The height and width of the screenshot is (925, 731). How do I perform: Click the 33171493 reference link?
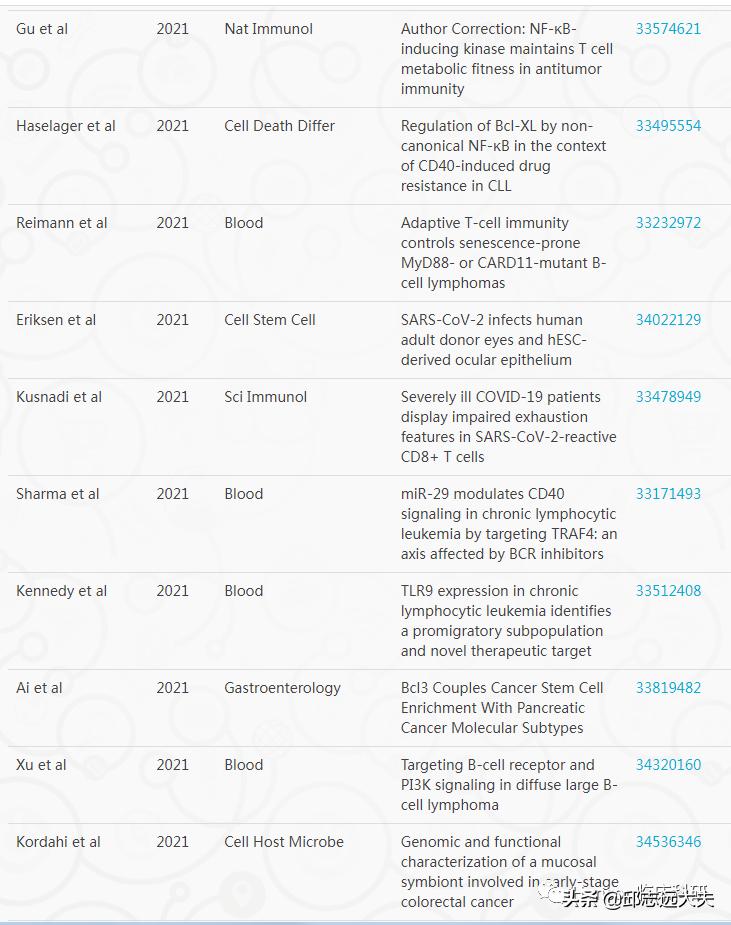[668, 494]
